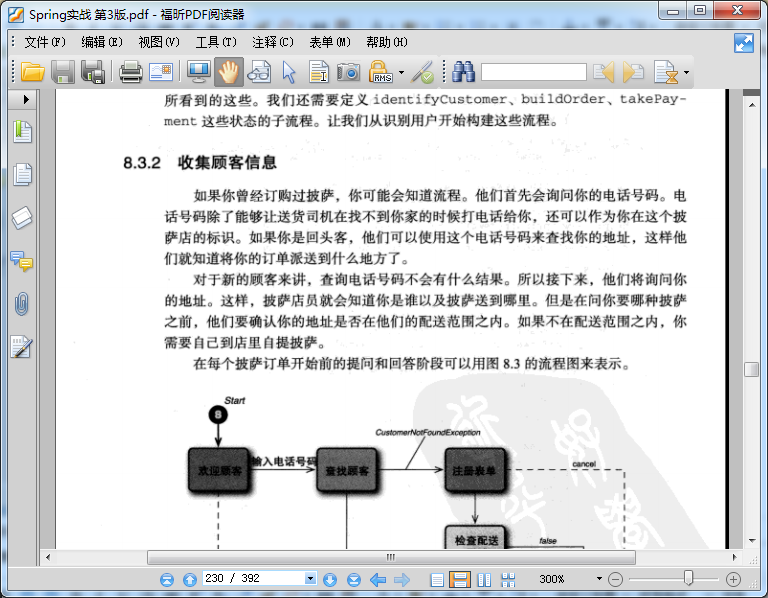The width and height of the screenshot is (768, 598).
Task: Toggle single page layout view
Action: tap(437, 580)
